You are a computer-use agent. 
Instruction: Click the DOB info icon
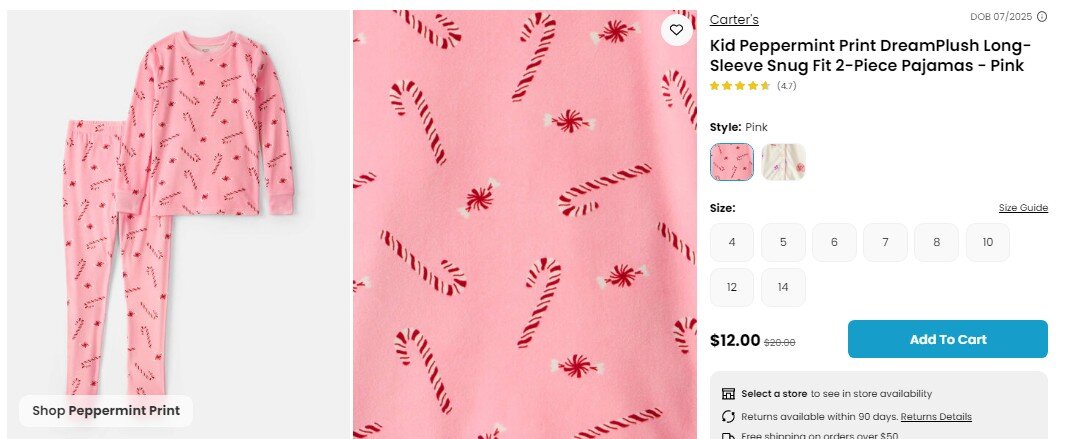(1042, 16)
